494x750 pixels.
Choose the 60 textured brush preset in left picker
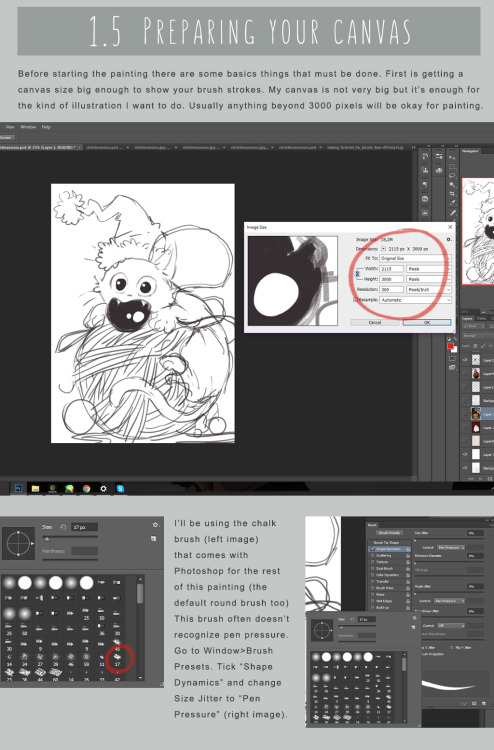(x=55, y=674)
